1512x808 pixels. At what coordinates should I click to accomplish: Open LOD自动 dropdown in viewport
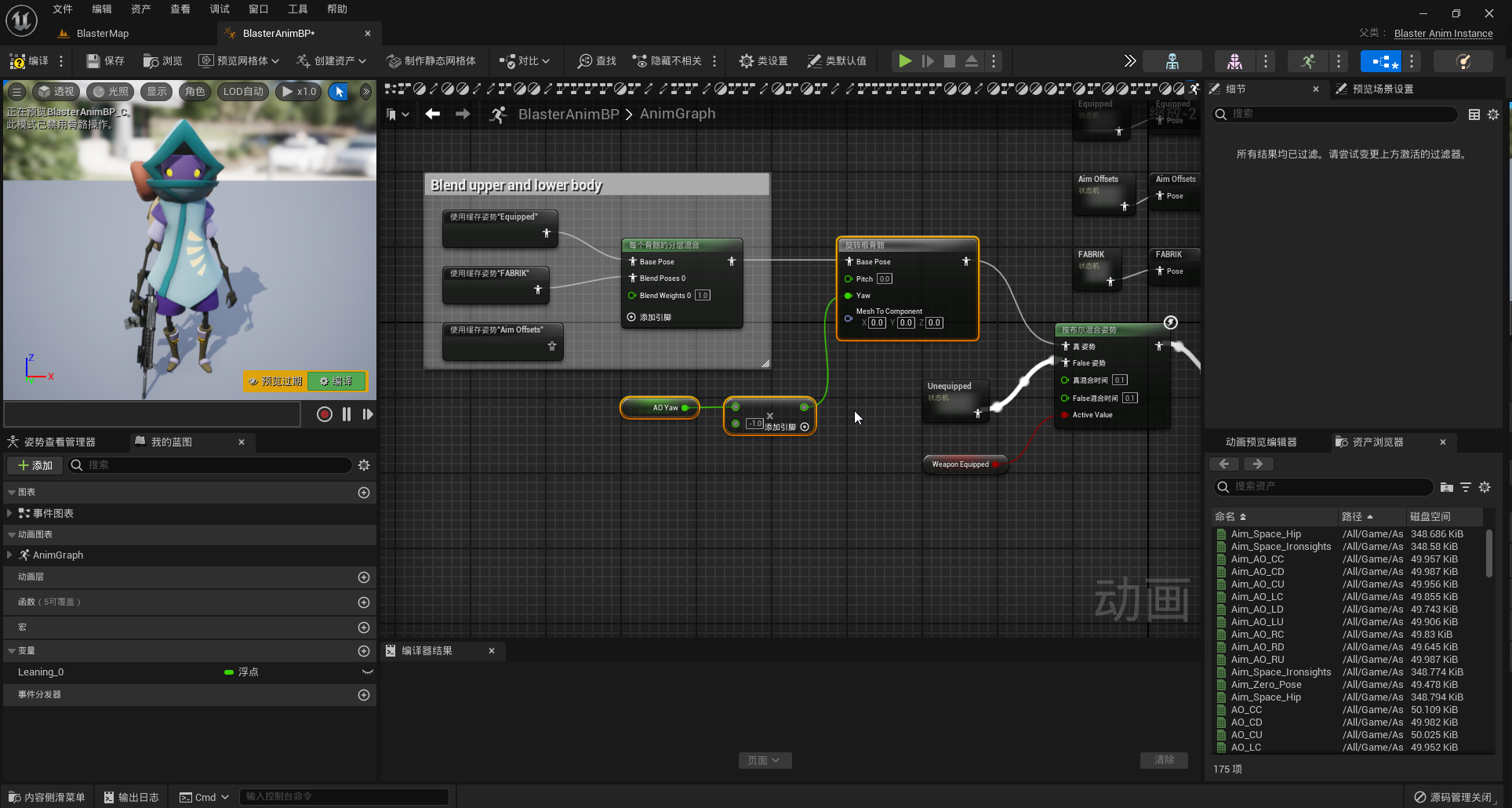[x=243, y=92]
